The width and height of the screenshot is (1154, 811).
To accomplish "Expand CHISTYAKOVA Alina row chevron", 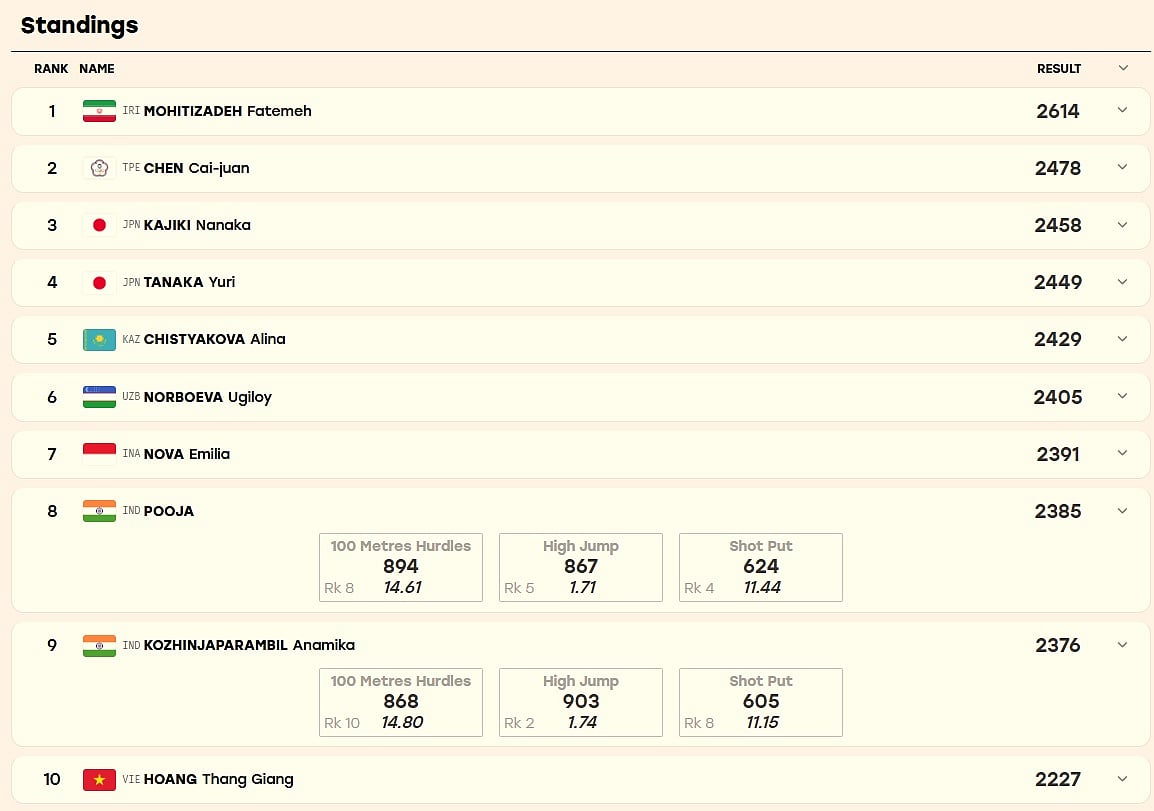I will [1122, 339].
